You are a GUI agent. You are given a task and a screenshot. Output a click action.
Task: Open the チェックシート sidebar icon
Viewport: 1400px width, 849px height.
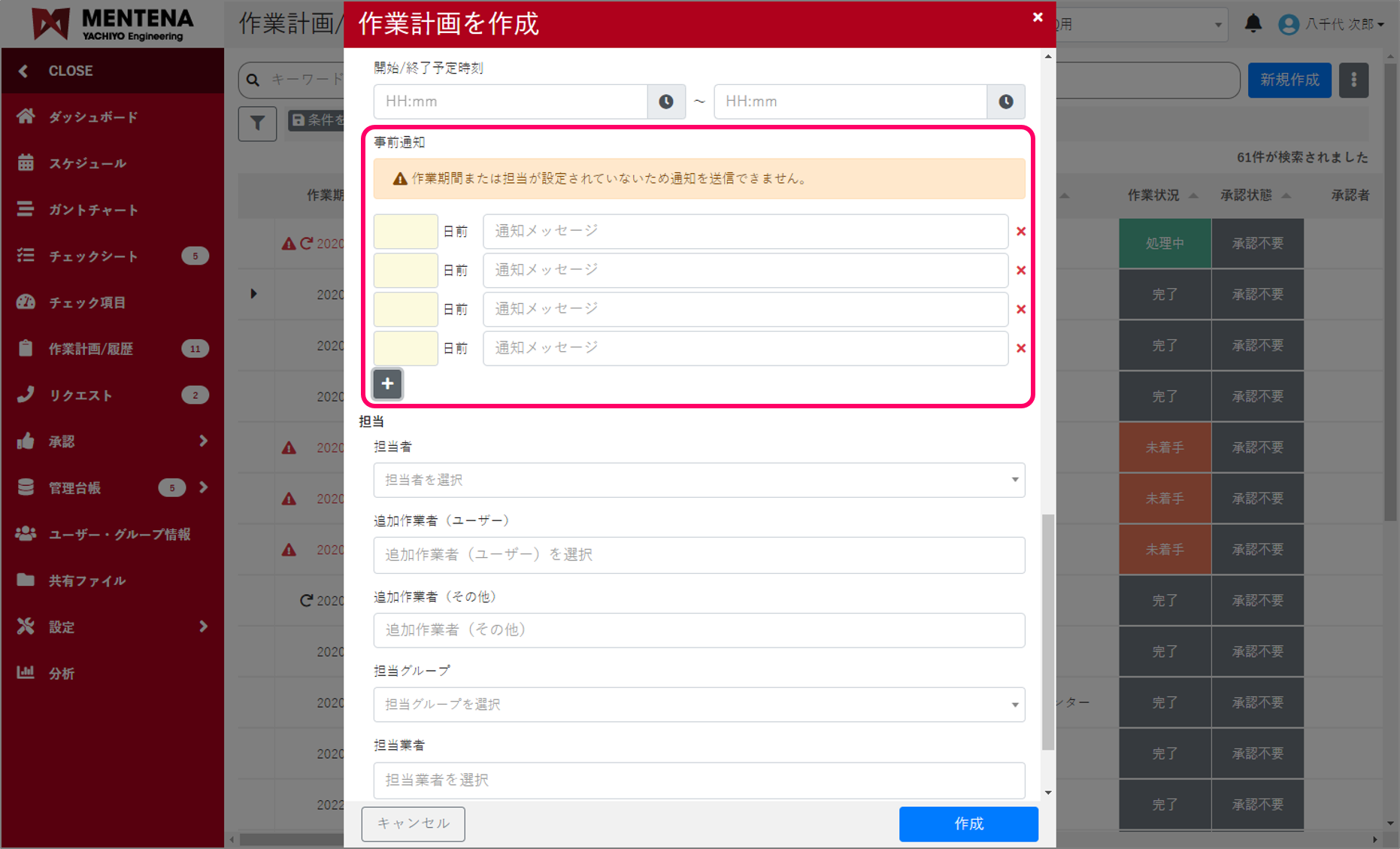26,256
